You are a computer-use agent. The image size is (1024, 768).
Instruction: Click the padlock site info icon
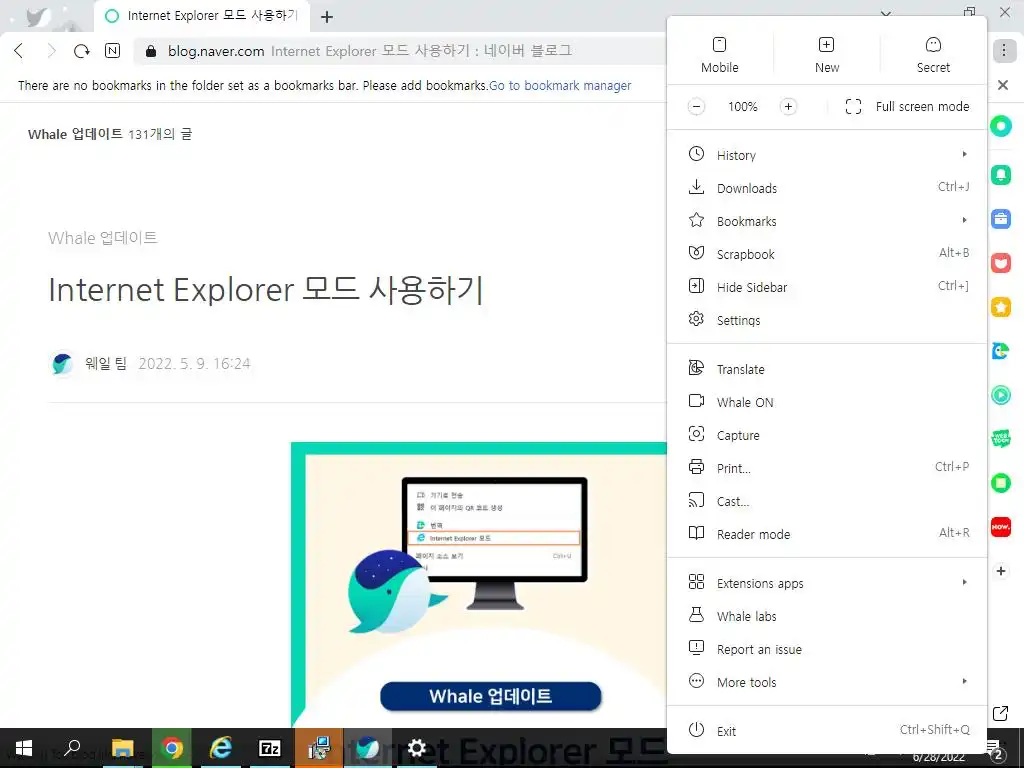tap(151, 51)
